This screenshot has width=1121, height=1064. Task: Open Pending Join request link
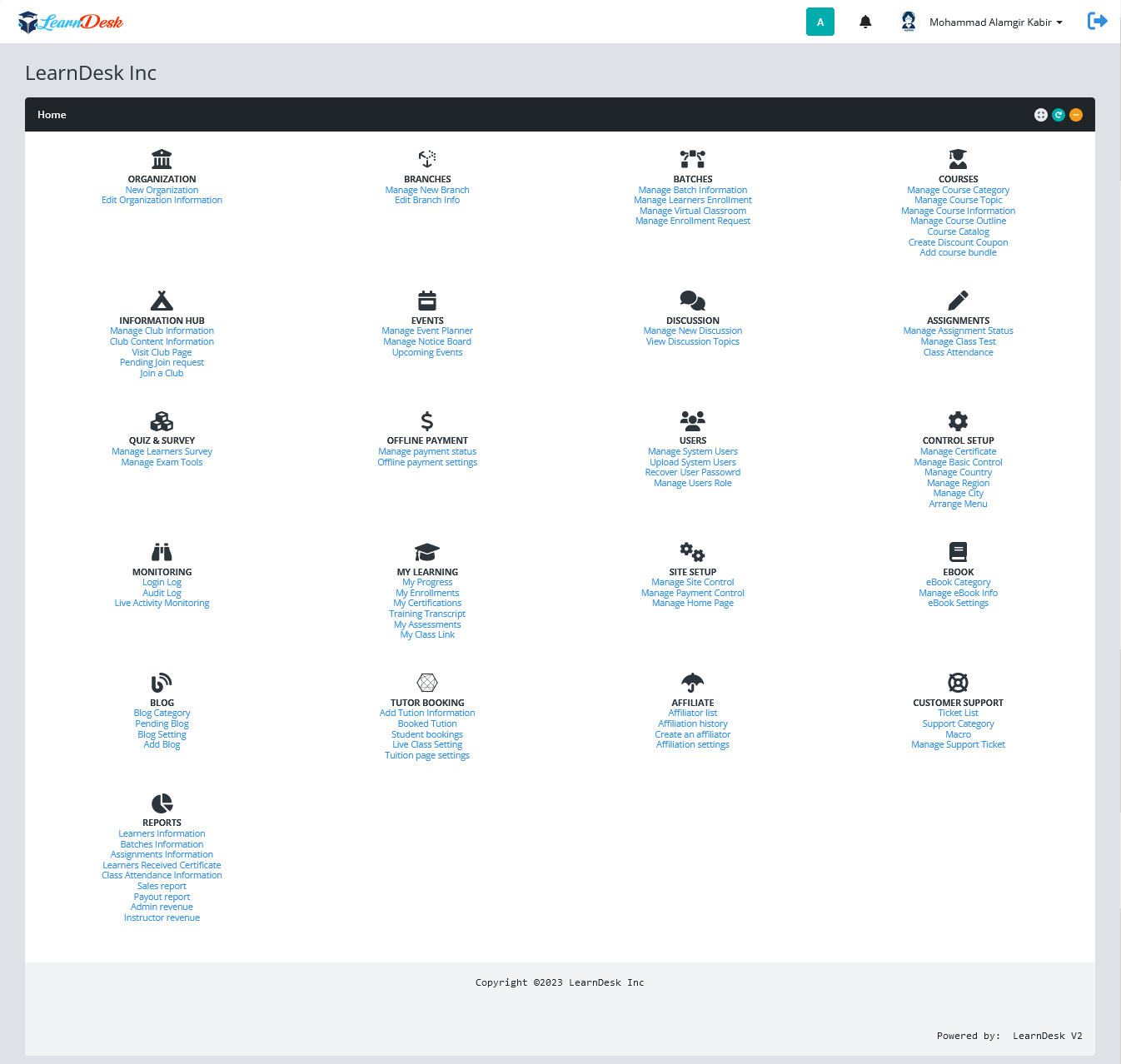click(162, 362)
